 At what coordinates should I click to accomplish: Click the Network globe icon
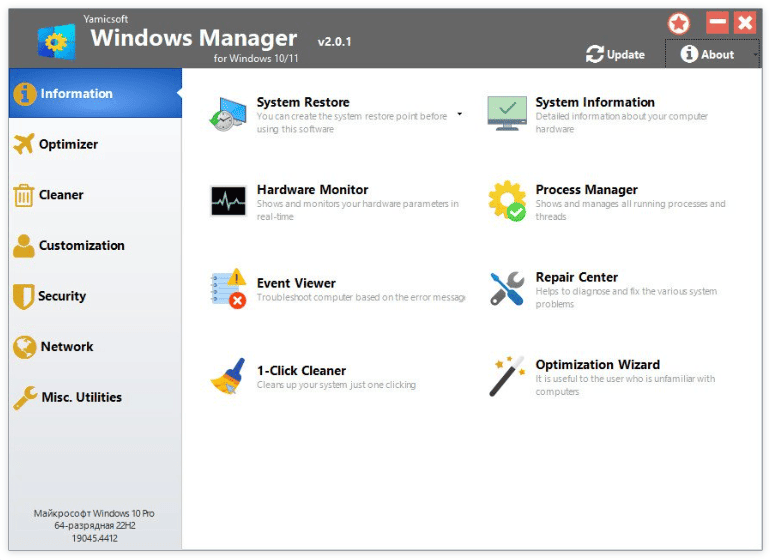click(x=25, y=347)
